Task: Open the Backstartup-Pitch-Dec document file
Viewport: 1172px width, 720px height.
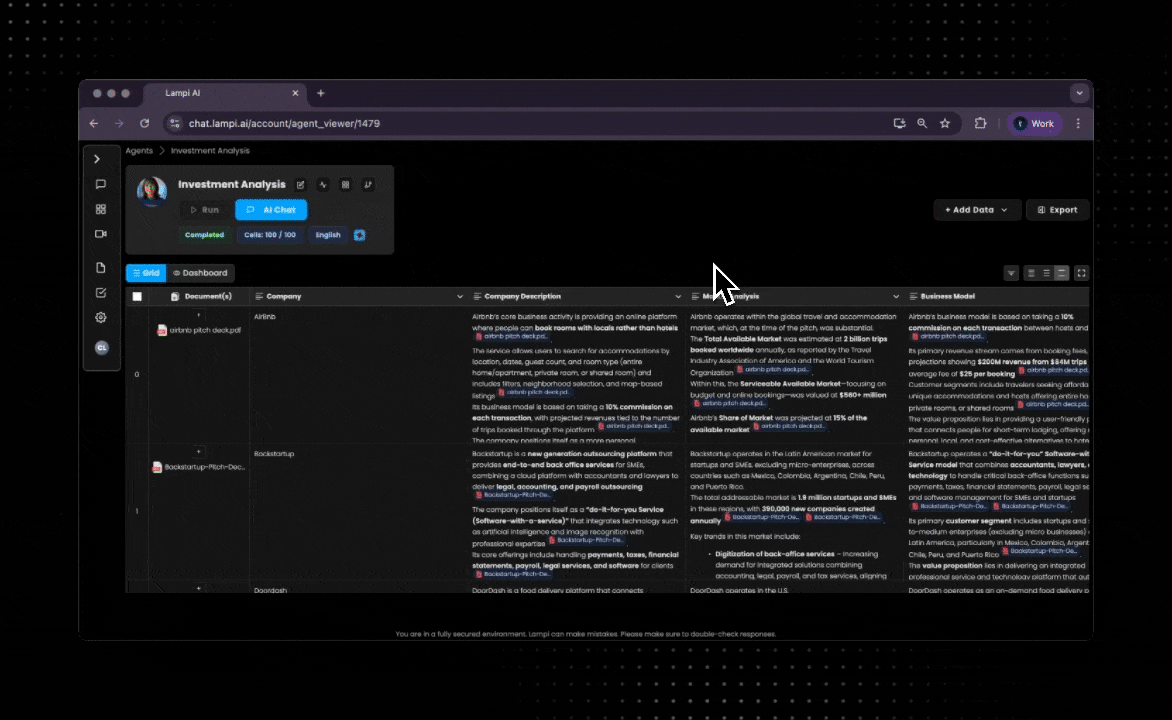Action: [199, 467]
